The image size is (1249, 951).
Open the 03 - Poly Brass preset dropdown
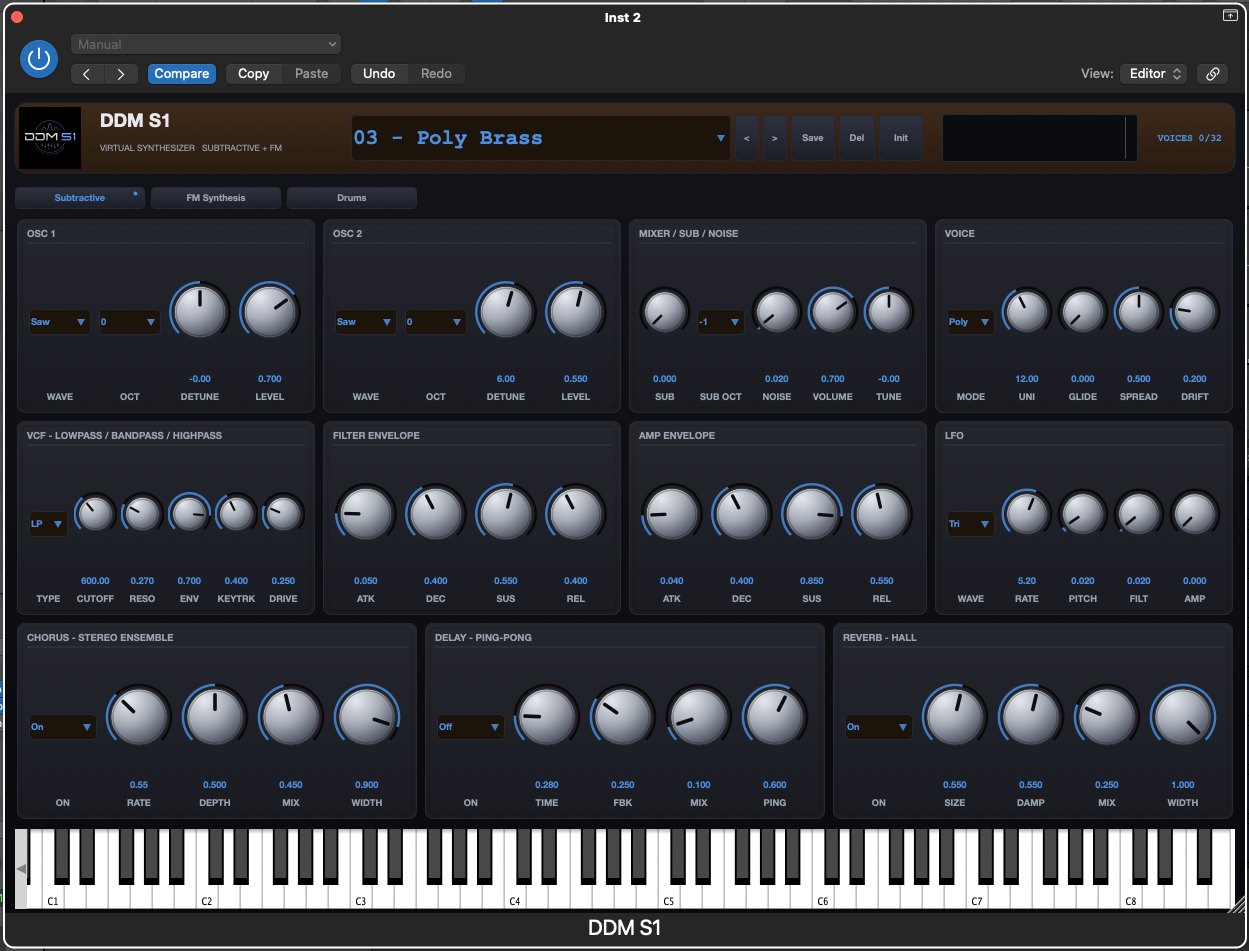[x=540, y=138]
